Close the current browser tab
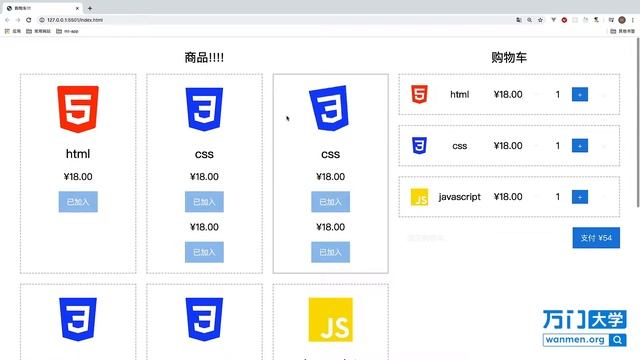Image resolution: width=640 pixels, height=360 pixels. click(77, 8)
